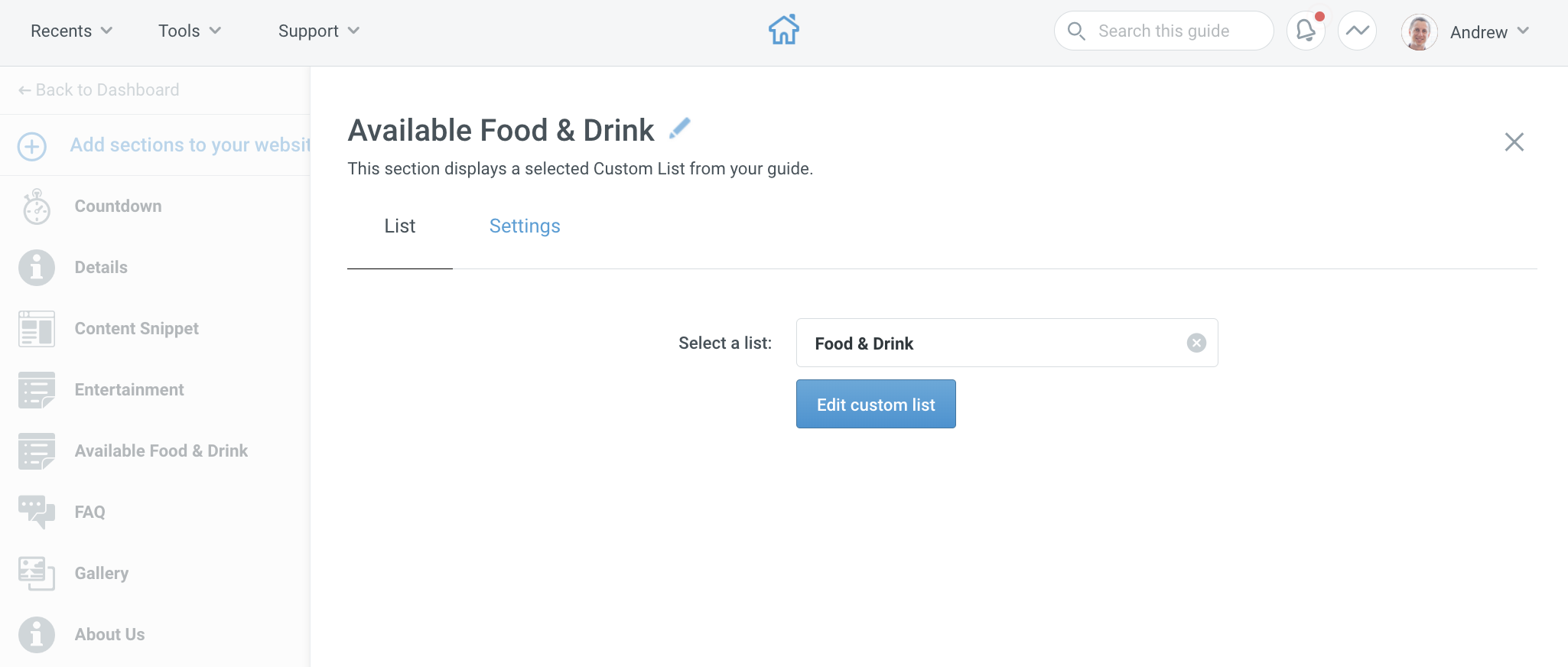
Task: Expand the Recents dropdown
Action: point(72,31)
